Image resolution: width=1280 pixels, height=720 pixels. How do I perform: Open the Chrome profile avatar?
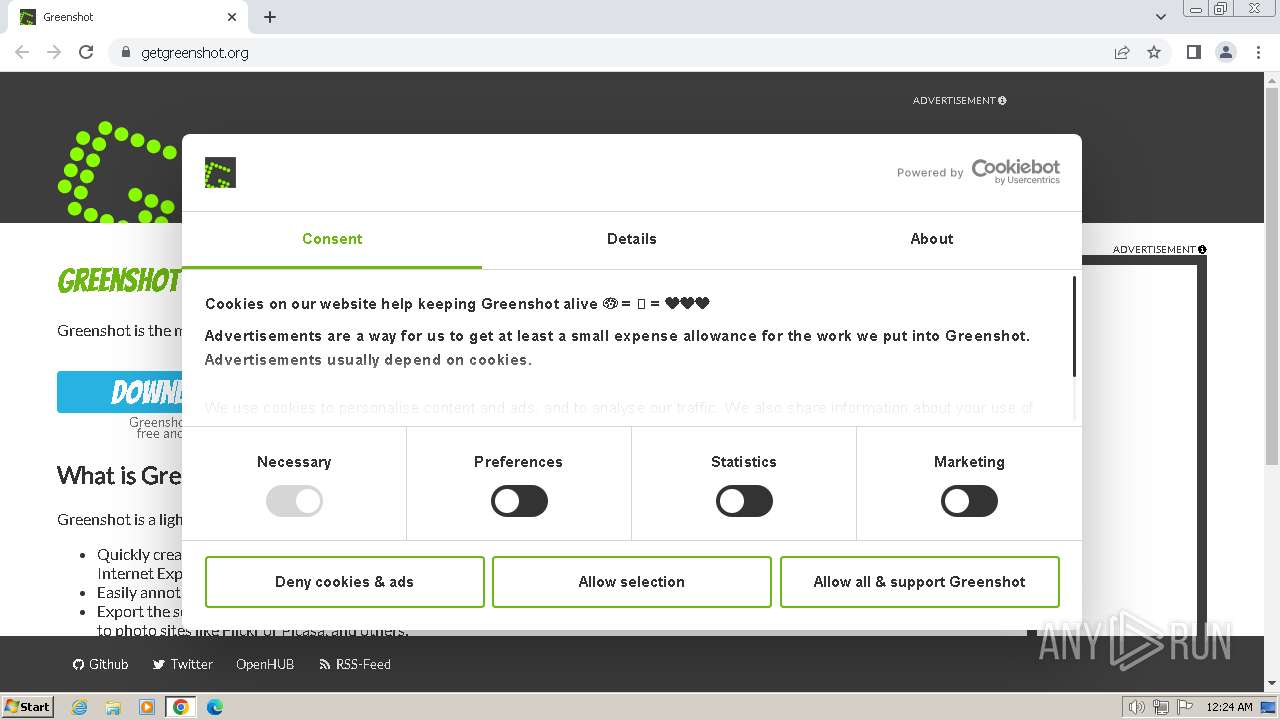pos(1225,52)
